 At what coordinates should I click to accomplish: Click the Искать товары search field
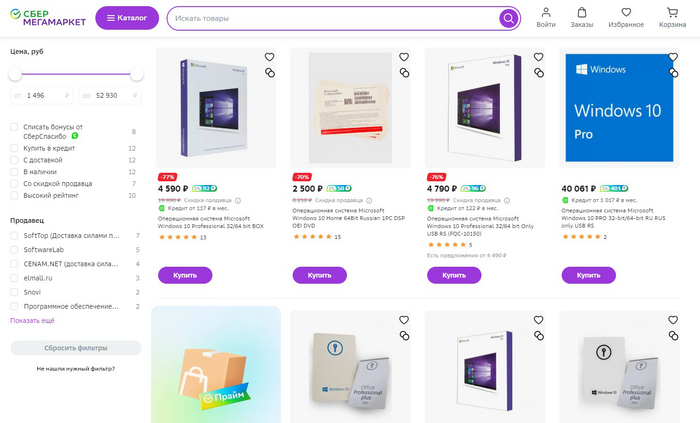(335, 18)
